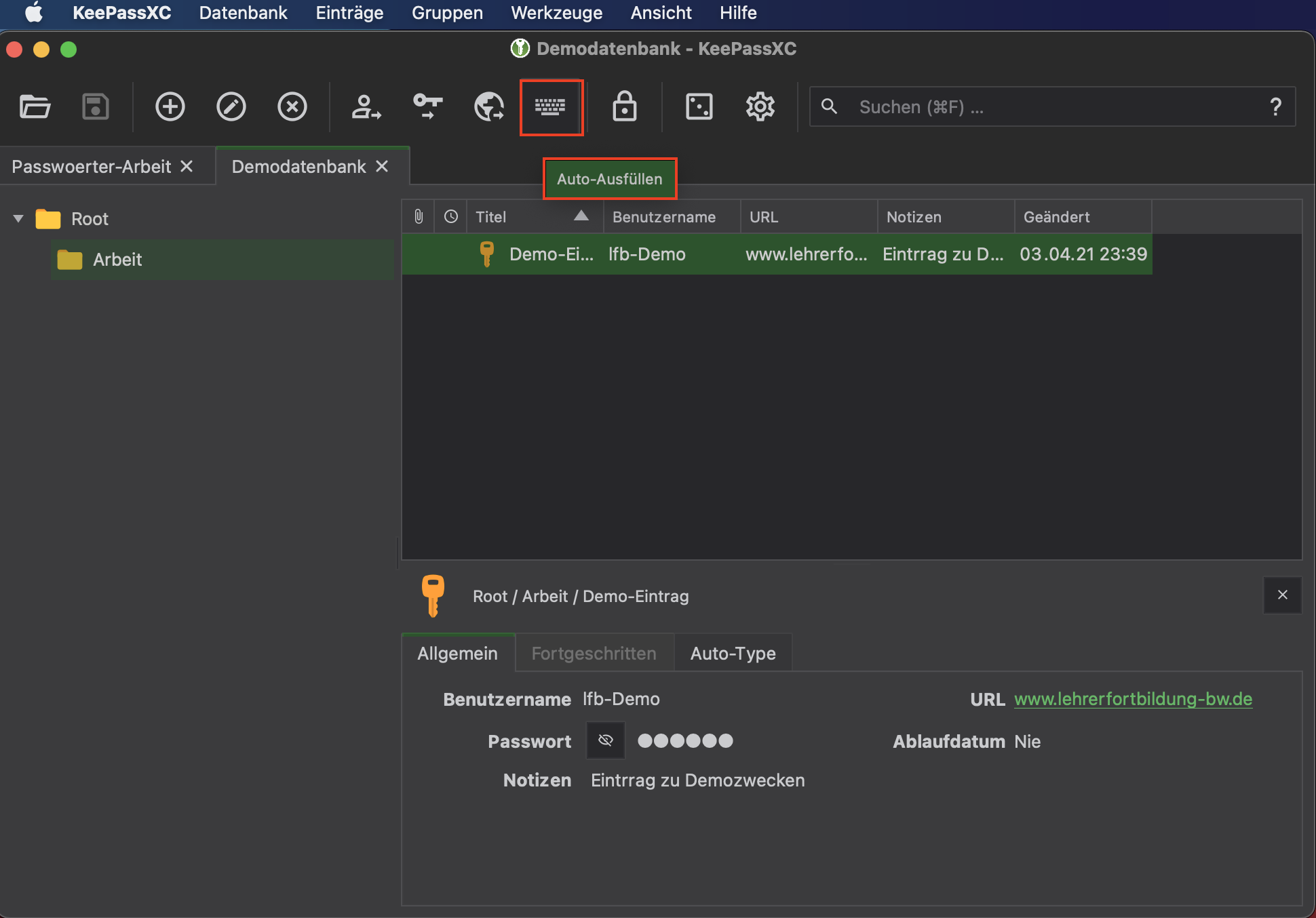Open the settings gear icon

760,107
